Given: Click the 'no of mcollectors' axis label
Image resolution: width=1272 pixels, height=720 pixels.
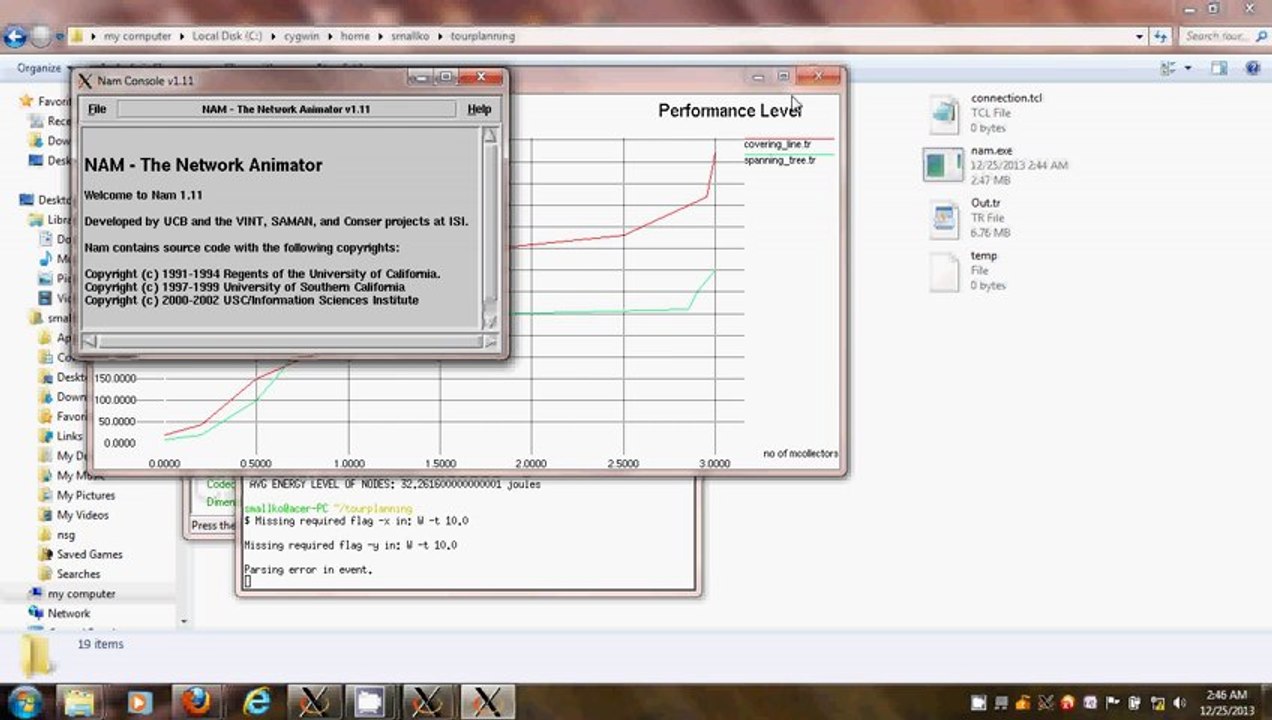Looking at the screenshot, I should click(x=800, y=454).
